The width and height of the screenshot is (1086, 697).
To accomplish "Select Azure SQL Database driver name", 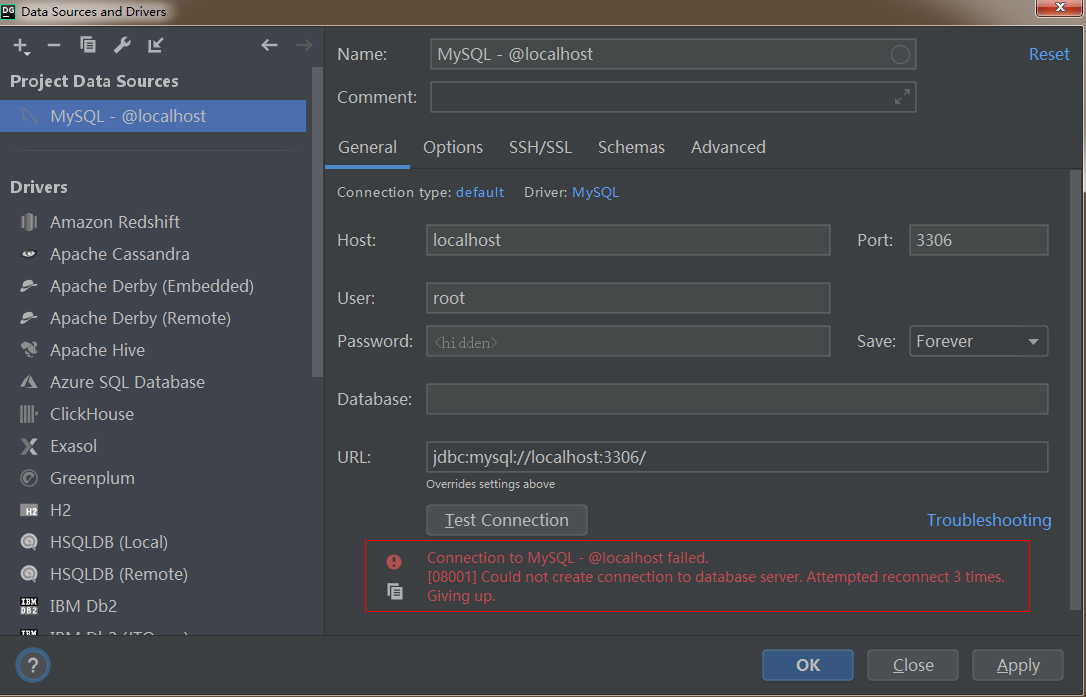I will [x=127, y=382].
